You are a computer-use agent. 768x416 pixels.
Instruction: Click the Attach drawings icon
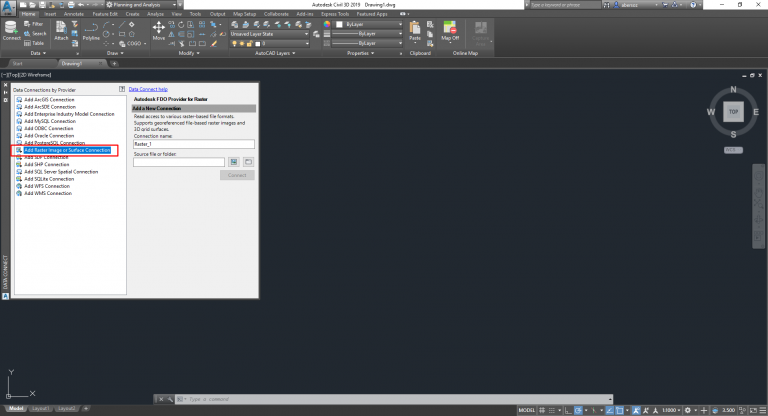click(x=61, y=31)
